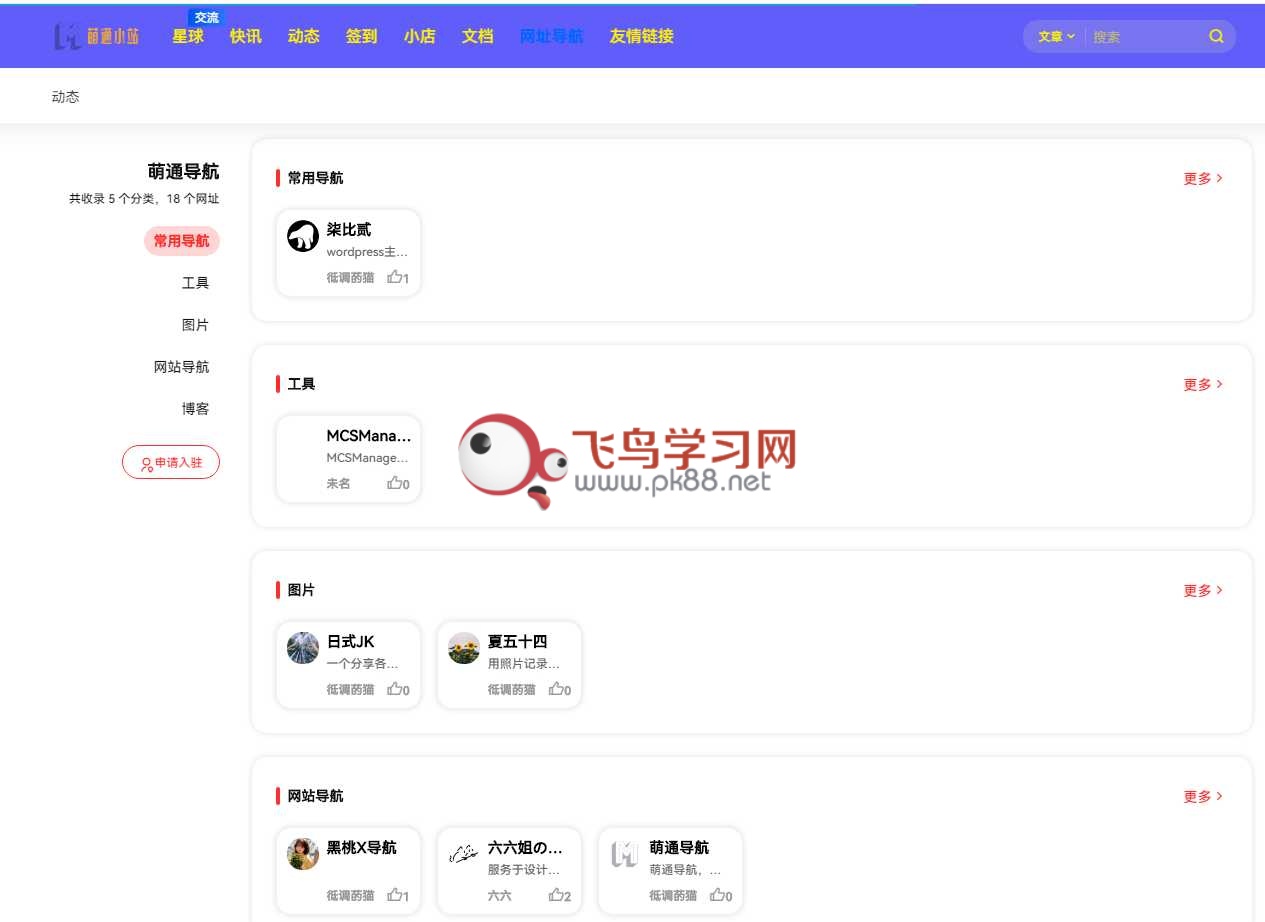Expand 更多 for 图片 section
The image size is (1265, 922).
click(1202, 591)
